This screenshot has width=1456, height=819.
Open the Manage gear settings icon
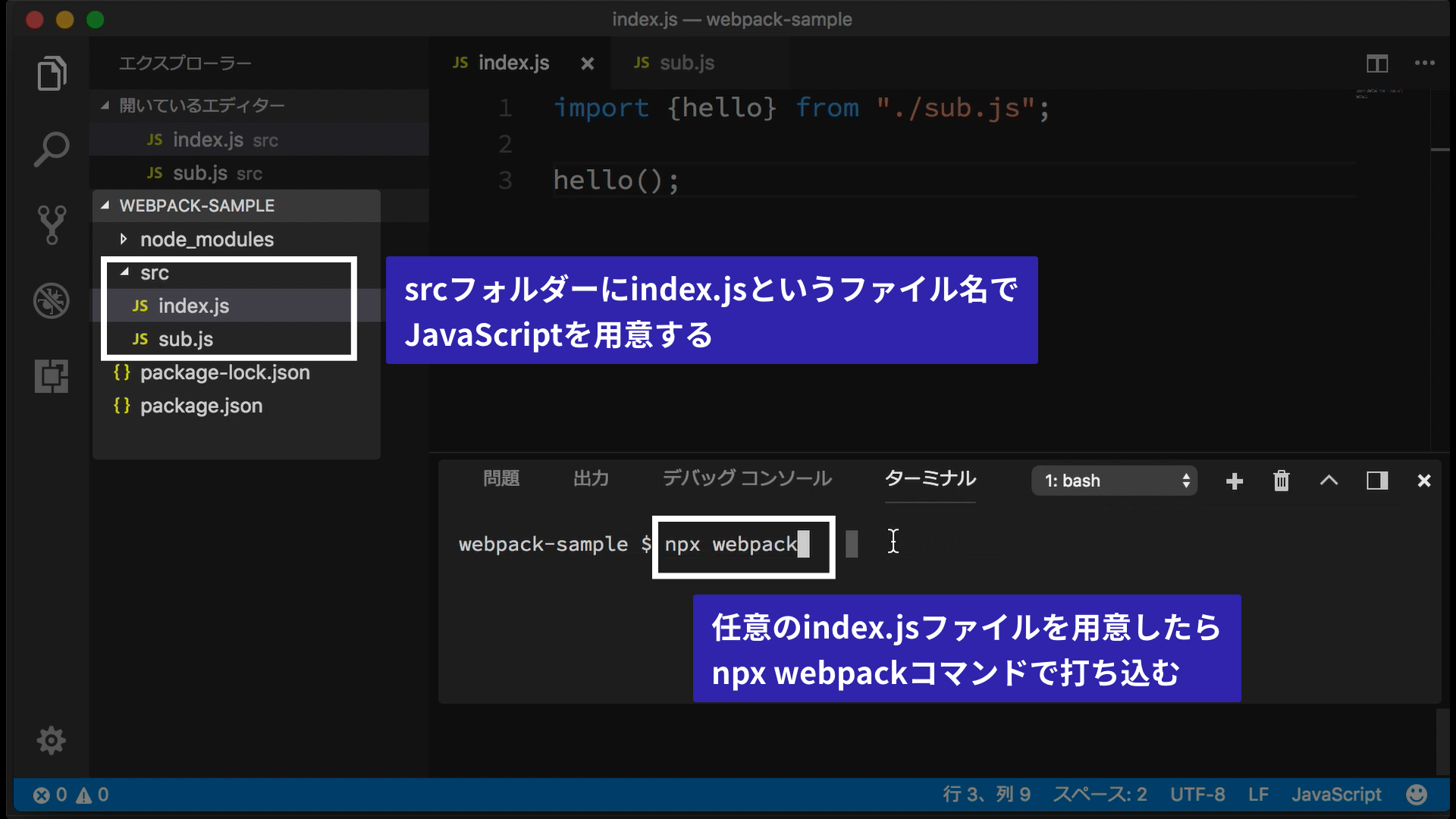tap(52, 740)
